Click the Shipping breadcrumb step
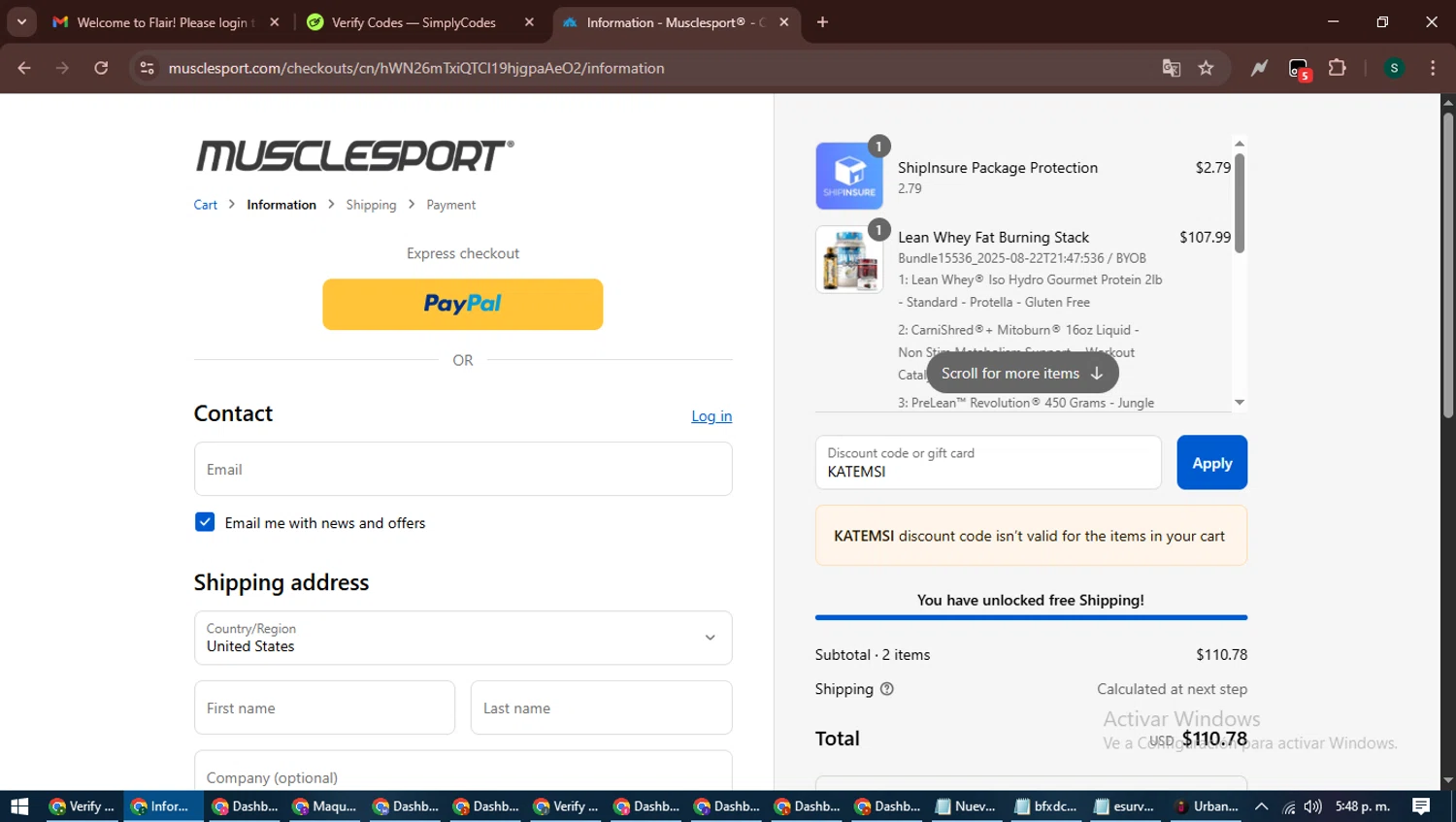The width and height of the screenshot is (1456, 822). (371, 205)
